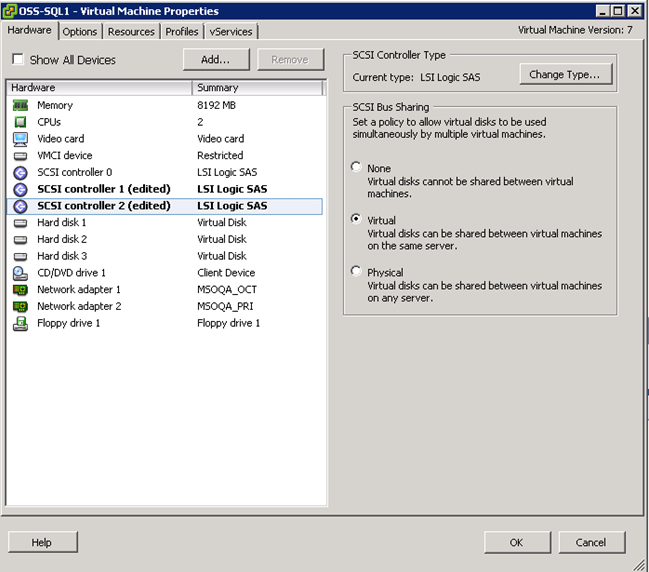Click the Video card monitor icon

[x=20, y=139]
